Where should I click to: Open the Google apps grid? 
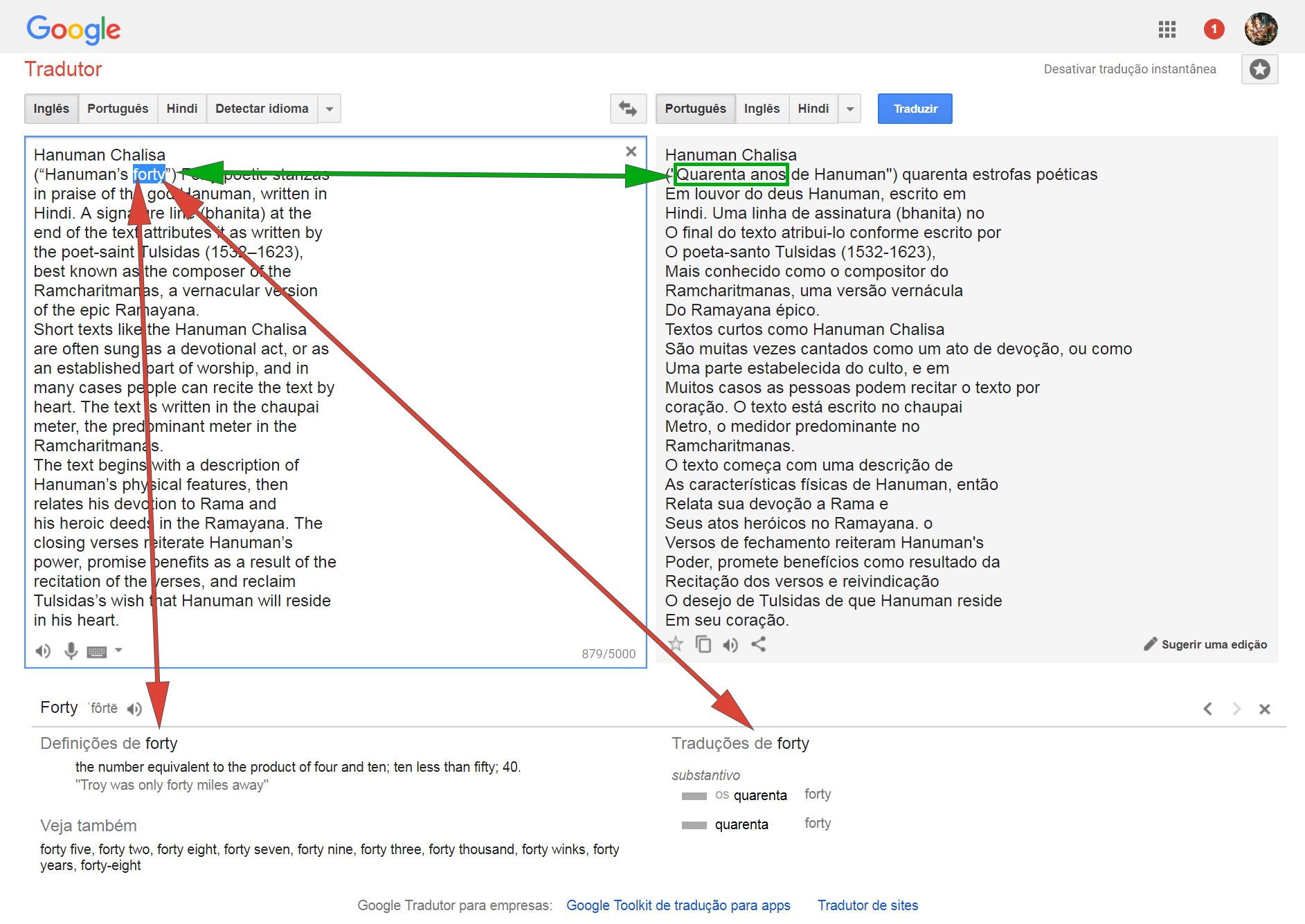click(1167, 29)
